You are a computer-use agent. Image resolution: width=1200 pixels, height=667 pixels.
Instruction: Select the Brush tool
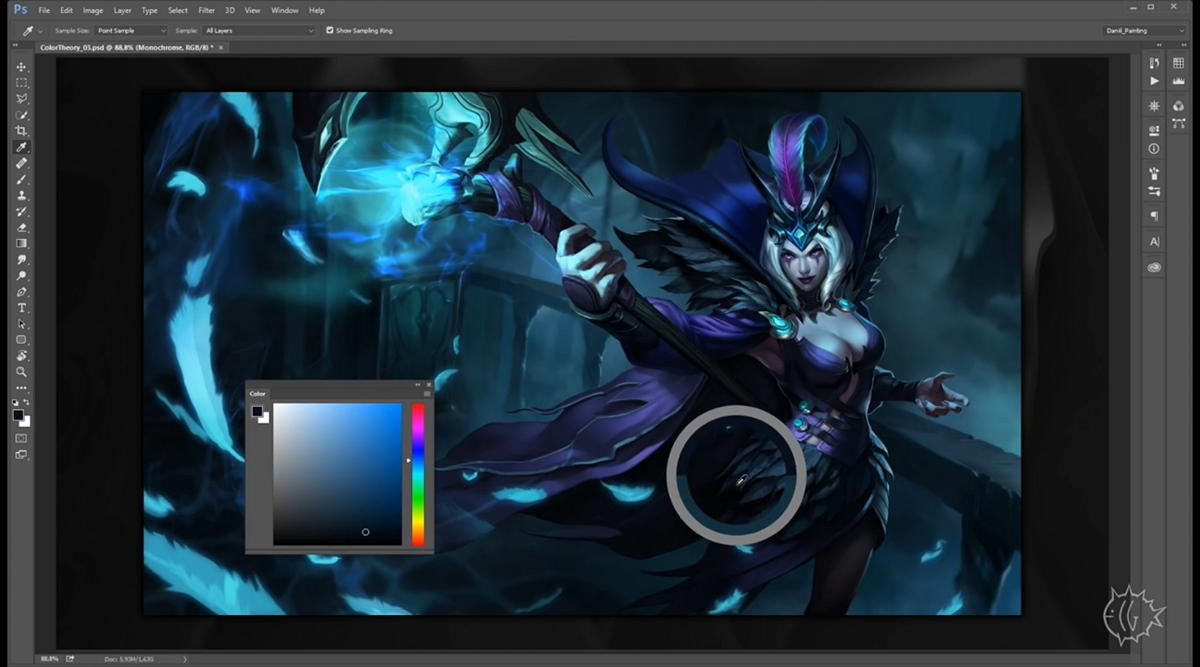[21, 179]
